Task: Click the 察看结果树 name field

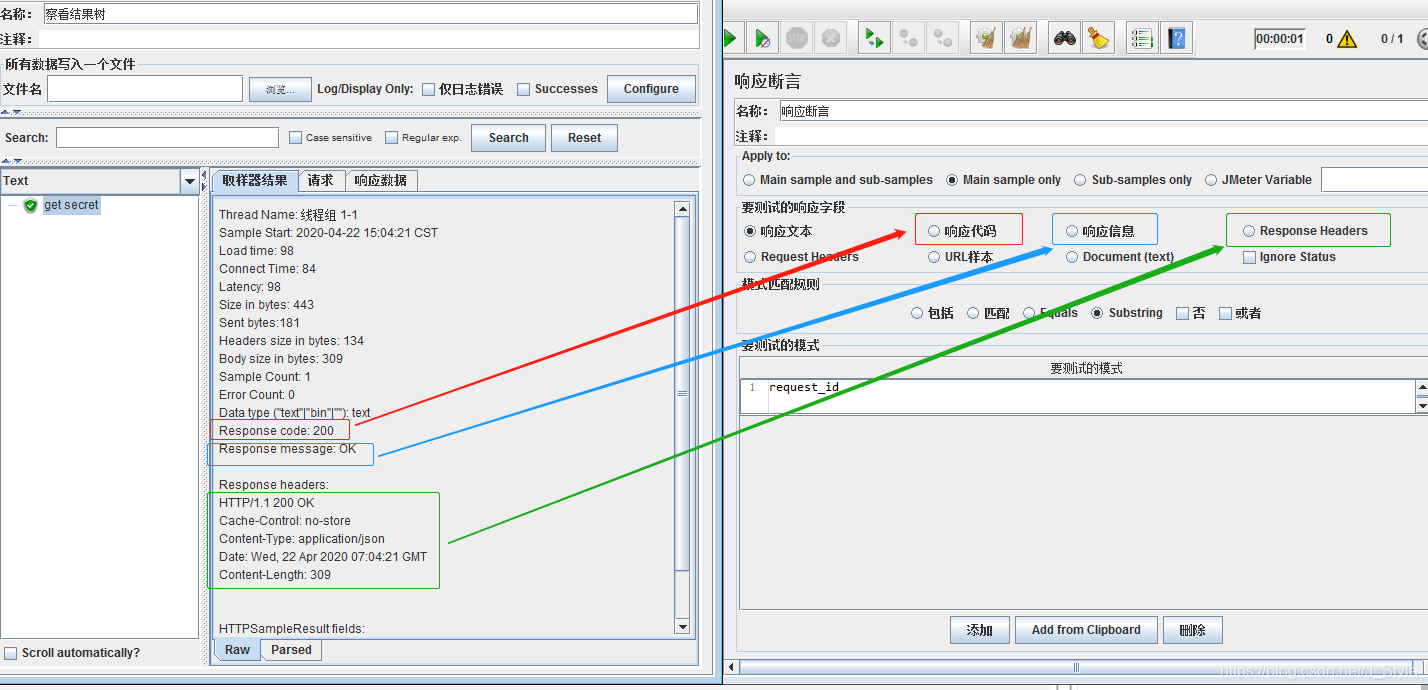Action: 370,14
